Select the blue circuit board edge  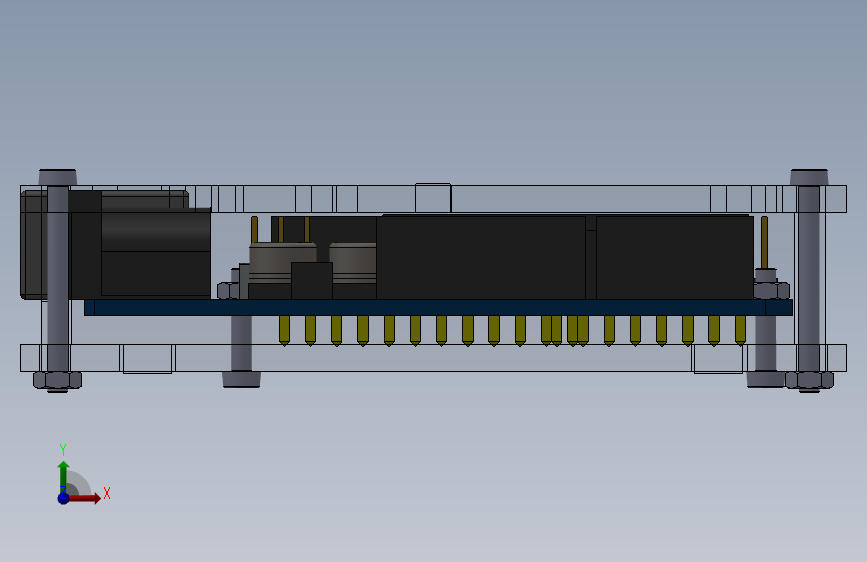point(438,308)
